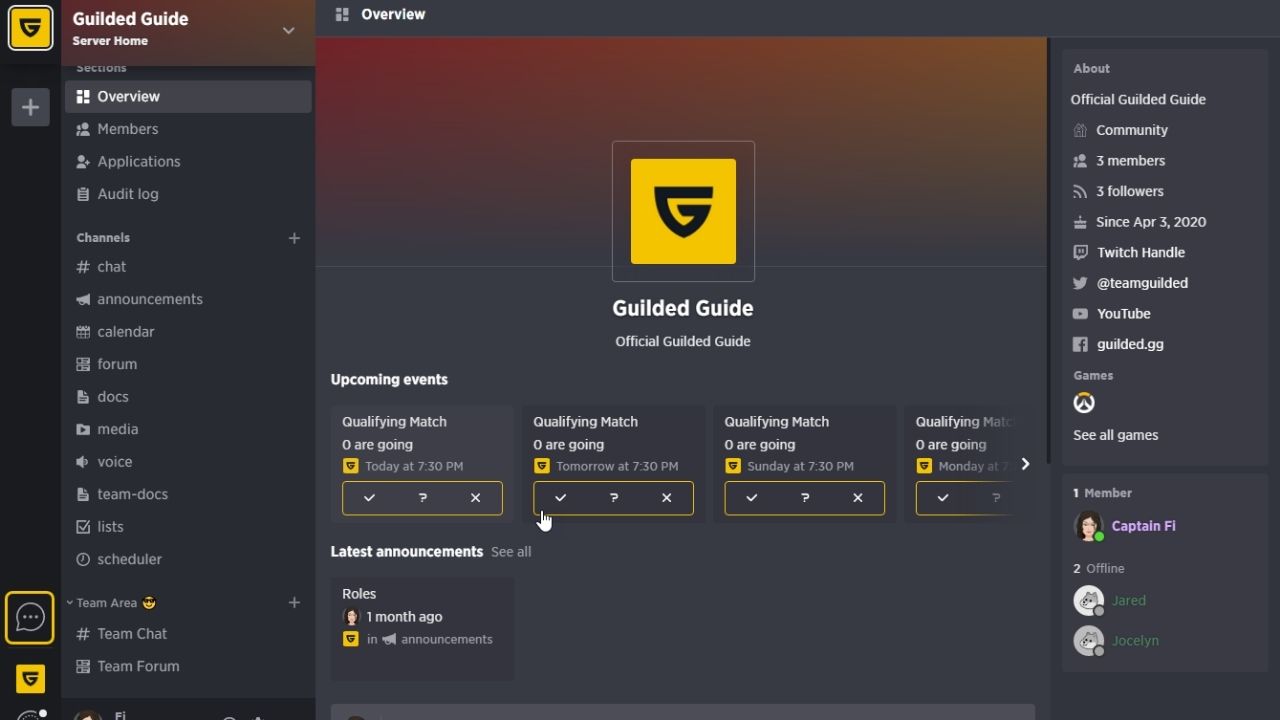This screenshot has width=1280, height=720.
Task: Decline Today's Qualifying Match with X
Action: [x=475, y=498]
